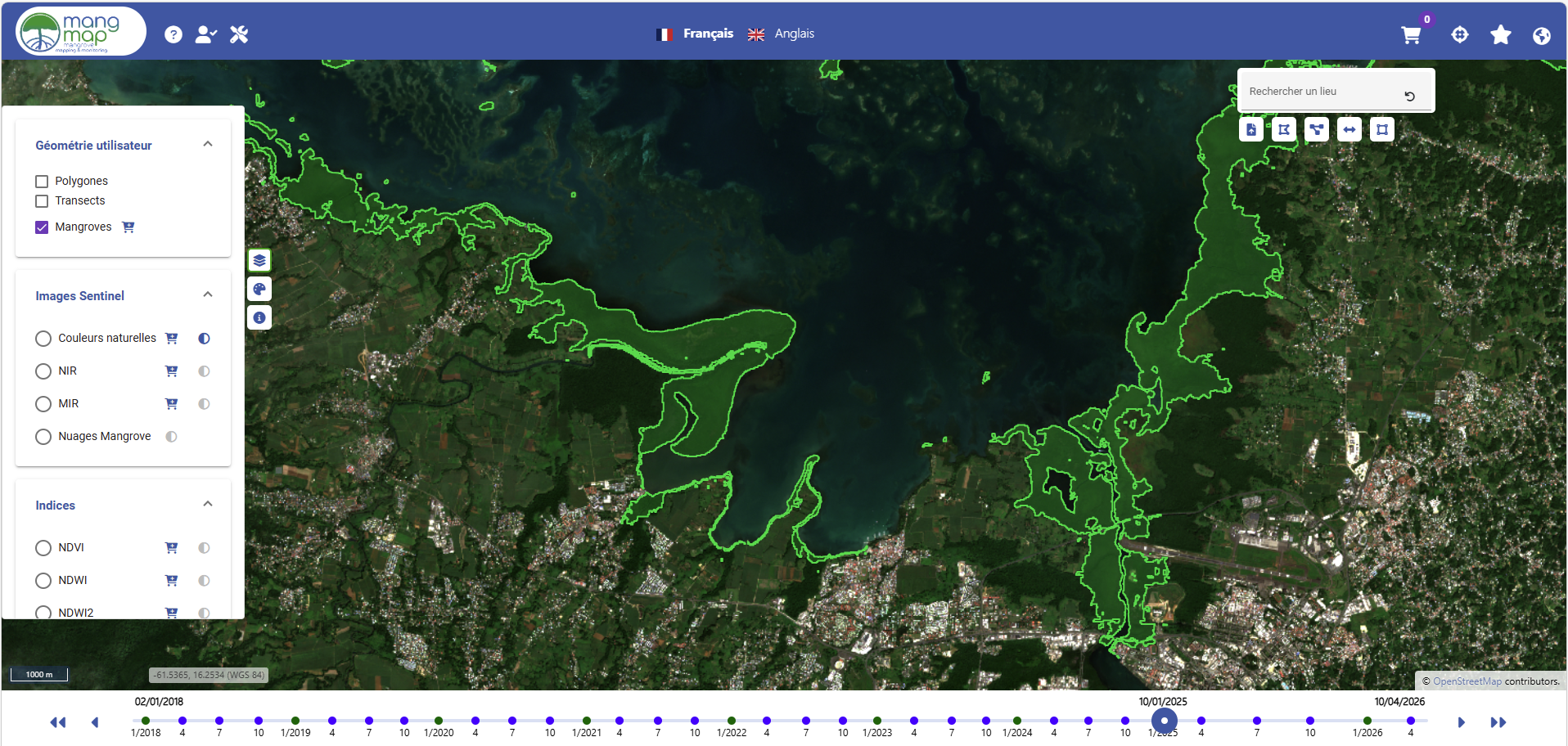Collapse the Indices section

208,504
